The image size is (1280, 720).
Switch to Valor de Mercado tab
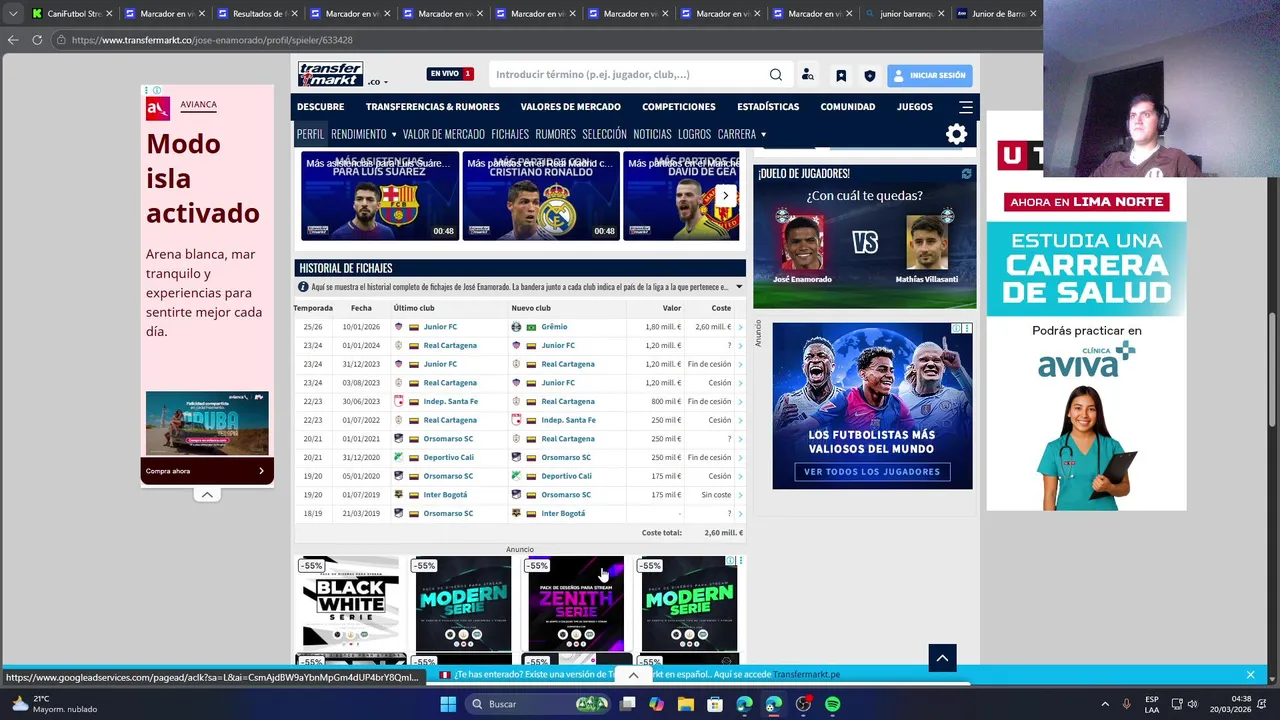pyautogui.click(x=443, y=134)
